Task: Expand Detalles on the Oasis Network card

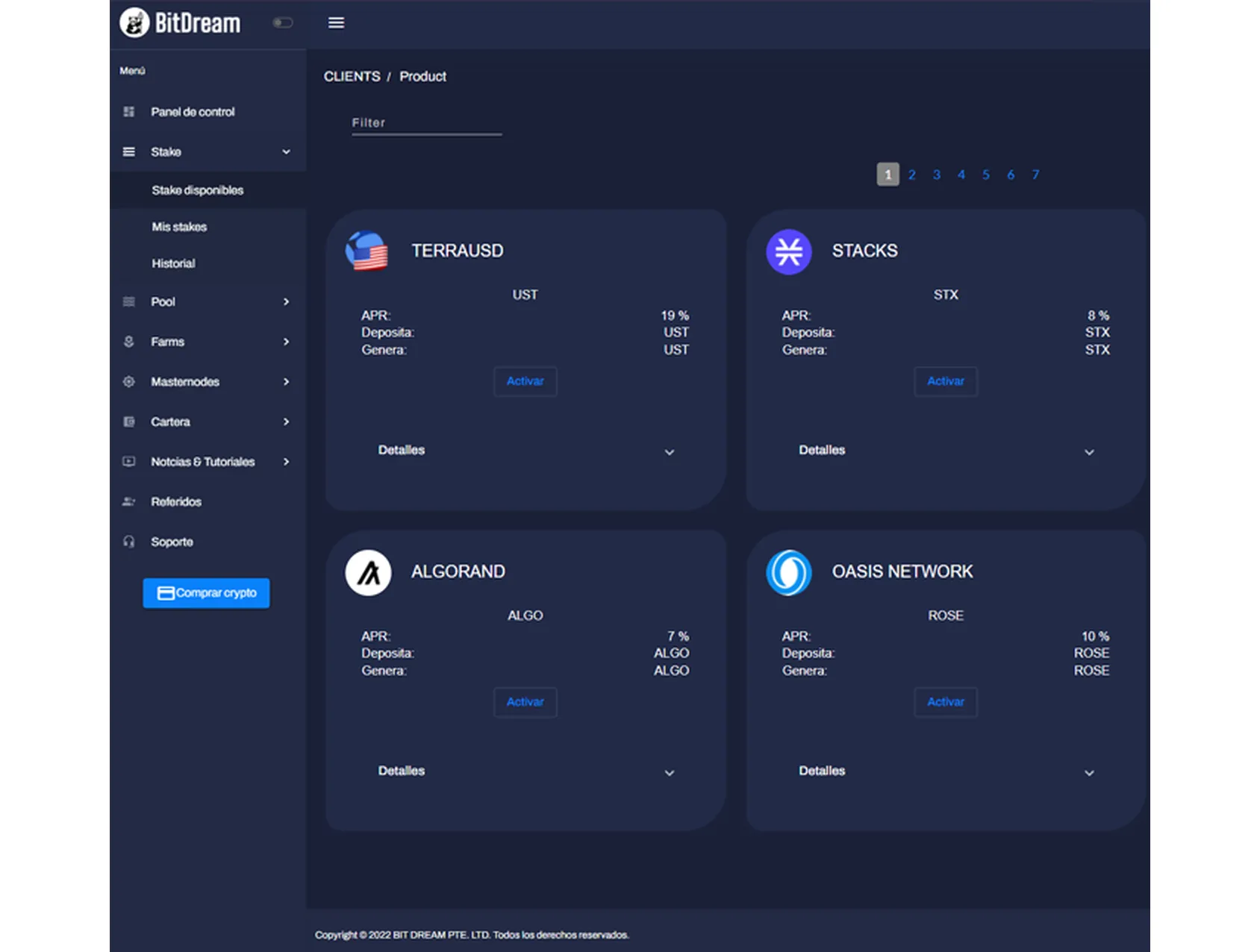Action: (x=1089, y=773)
